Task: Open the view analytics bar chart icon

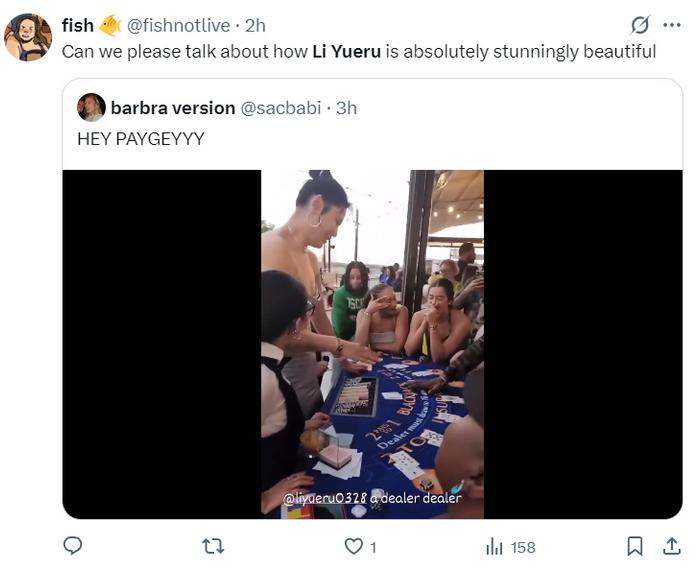Action: pyautogui.click(x=494, y=546)
